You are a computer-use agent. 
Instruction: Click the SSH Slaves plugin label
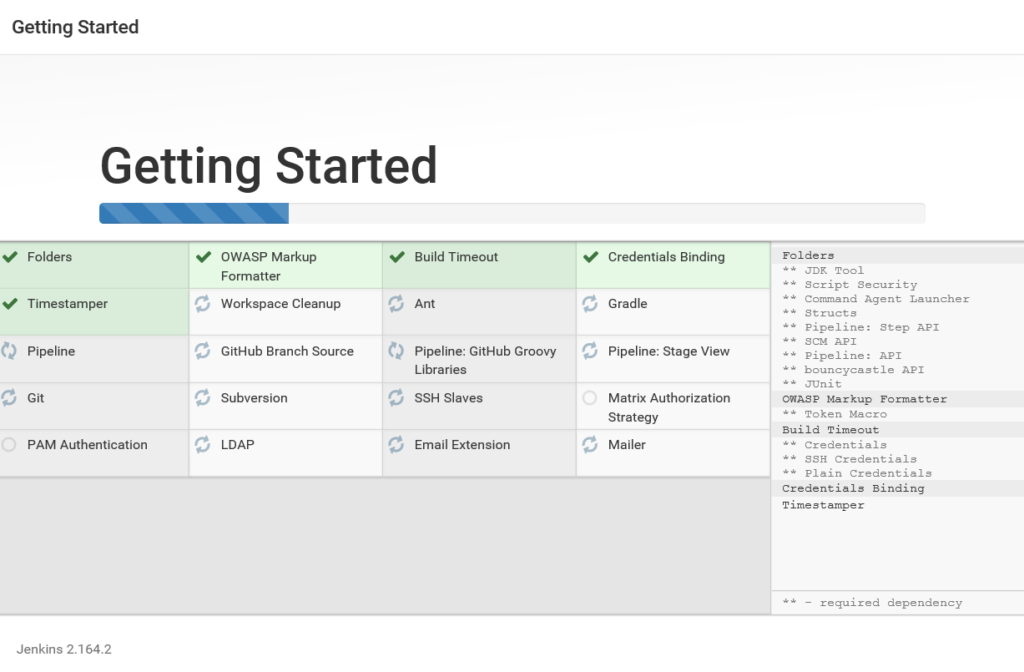449,398
